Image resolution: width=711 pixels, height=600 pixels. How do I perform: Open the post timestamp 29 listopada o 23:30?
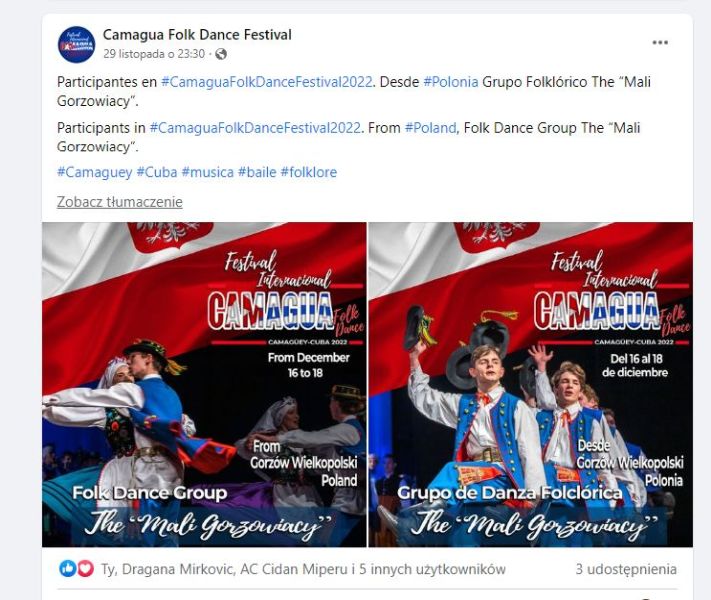pyautogui.click(x=154, y=54)
